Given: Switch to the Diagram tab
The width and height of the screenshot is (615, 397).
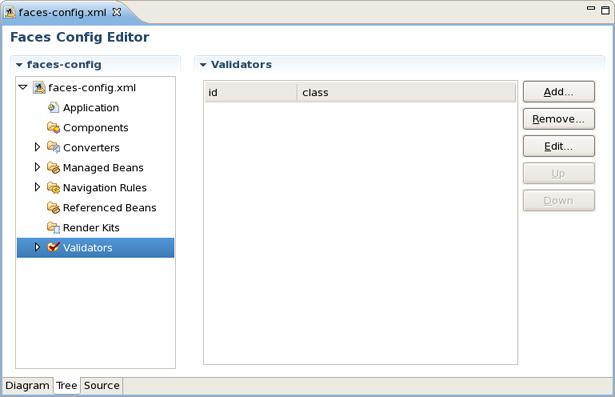Looking at the screenshot, I should 27,386.
